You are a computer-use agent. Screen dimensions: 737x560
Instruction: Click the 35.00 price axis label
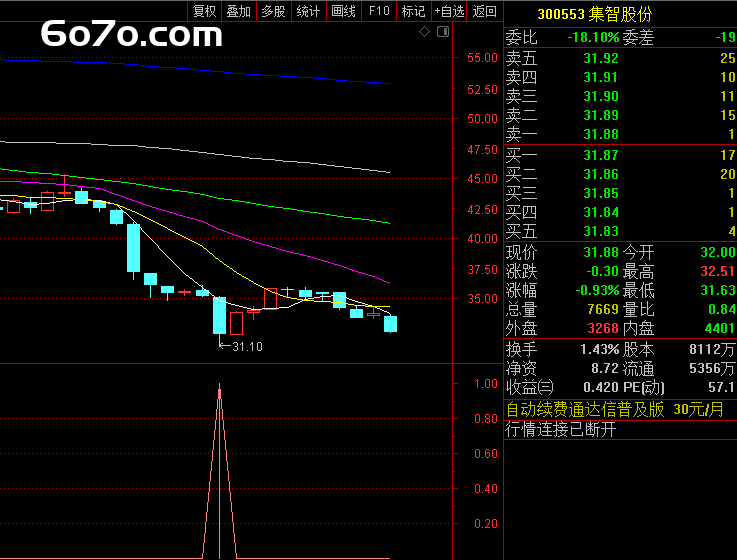tap(482, 299)
